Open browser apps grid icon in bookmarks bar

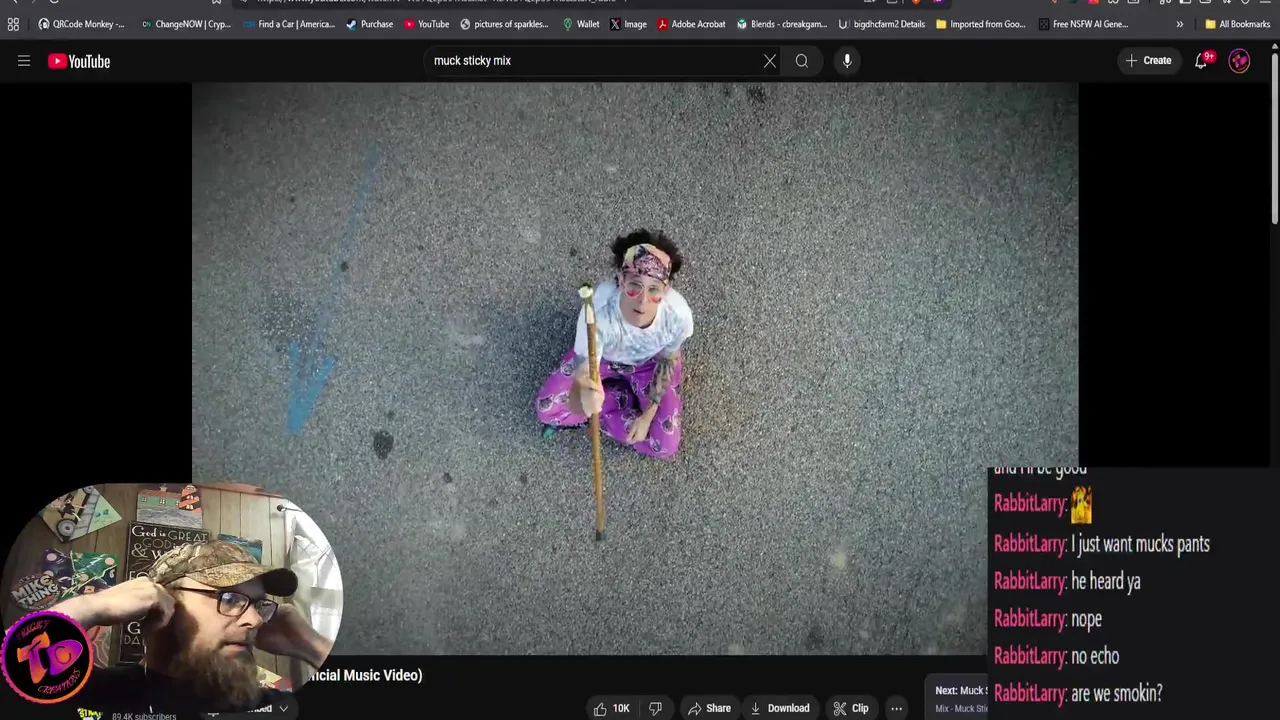tap(13, 24)
